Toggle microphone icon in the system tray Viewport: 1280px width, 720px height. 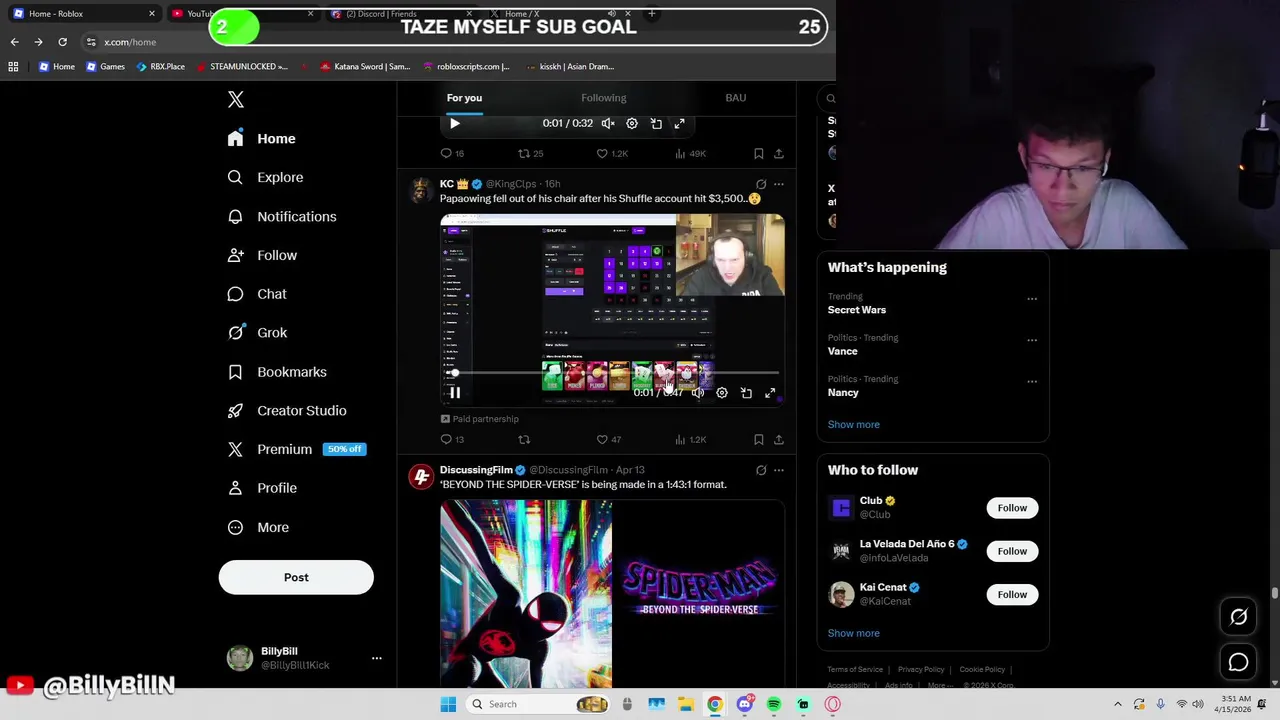[x=1160, y=704]
